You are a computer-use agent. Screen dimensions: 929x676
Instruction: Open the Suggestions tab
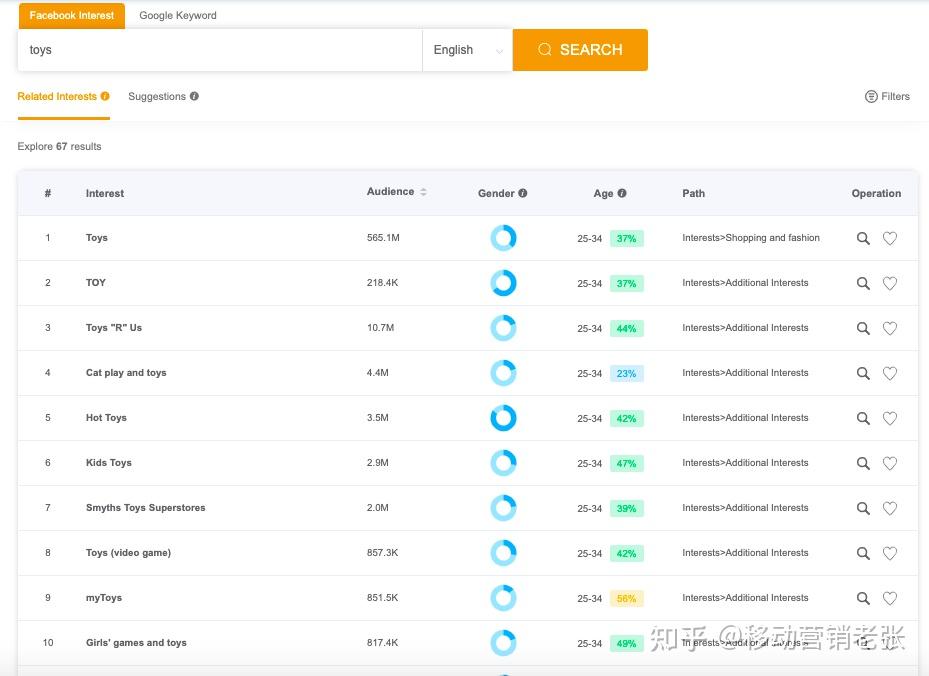point(157,97)
